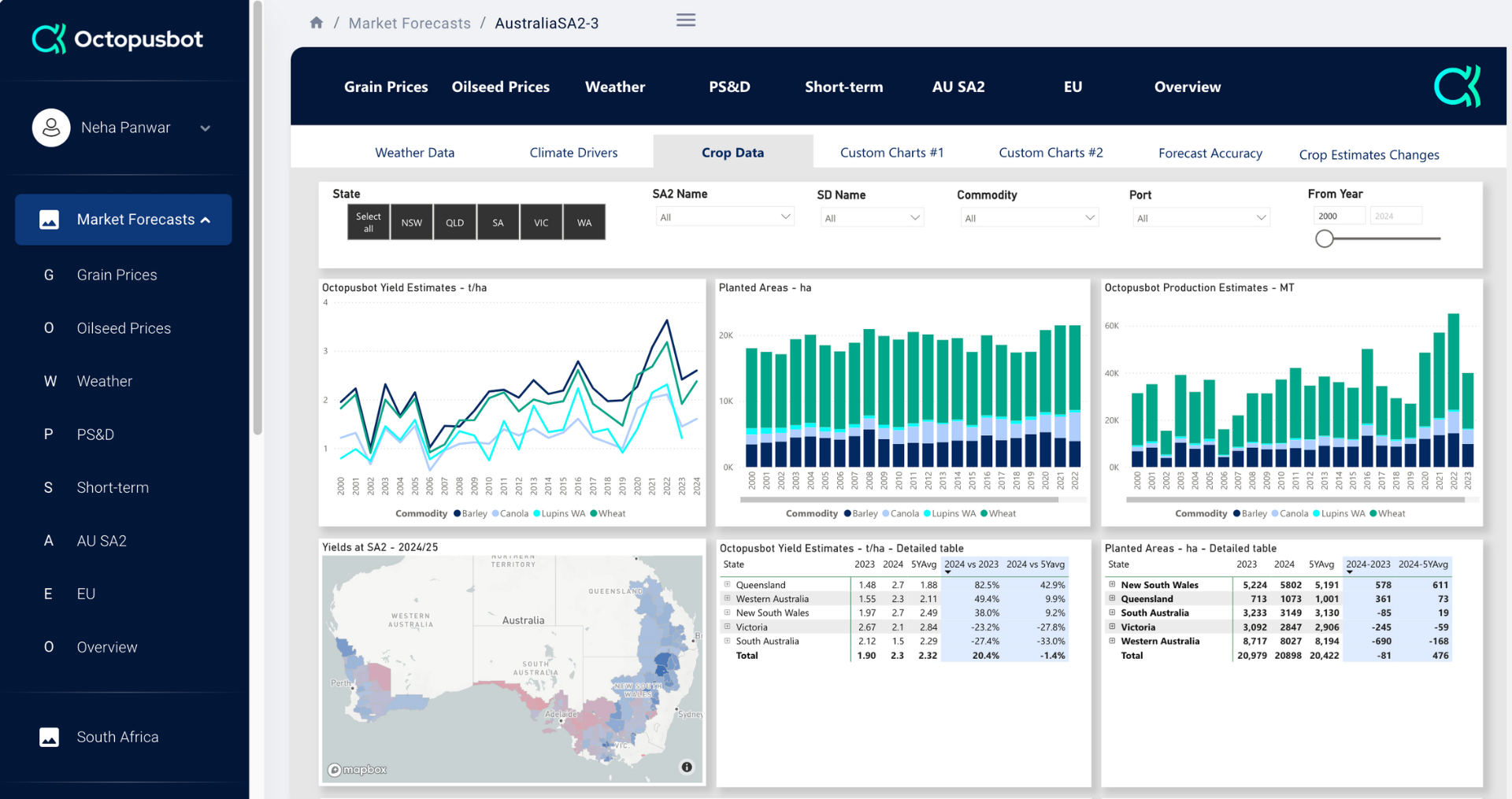Screen dimensions: 1512x799
Task: Click Short-term in top navigation
Action: 844,87
